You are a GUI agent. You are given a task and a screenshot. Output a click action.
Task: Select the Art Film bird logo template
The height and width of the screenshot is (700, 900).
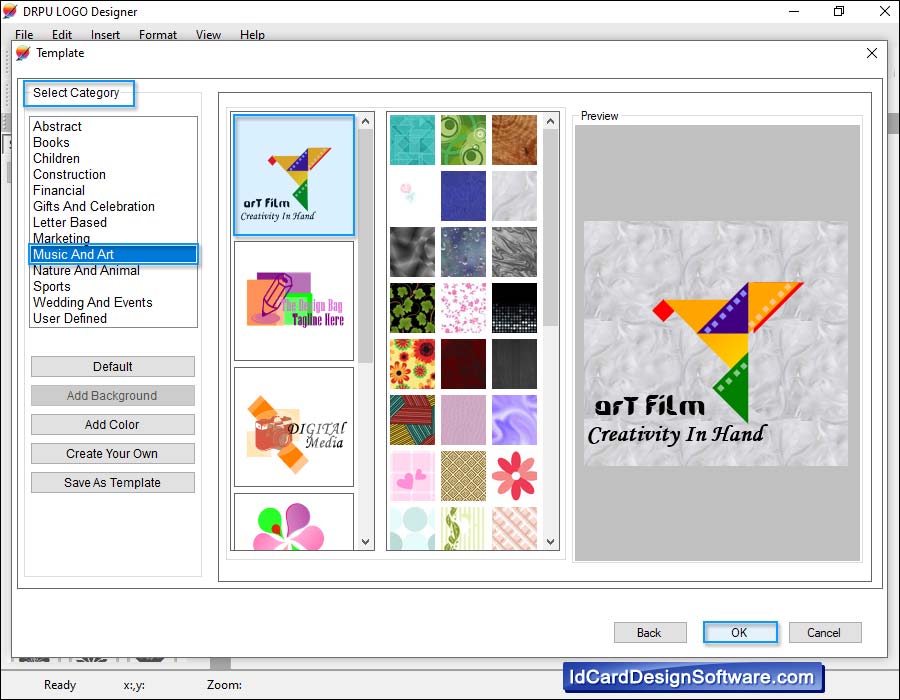[294, 176]
